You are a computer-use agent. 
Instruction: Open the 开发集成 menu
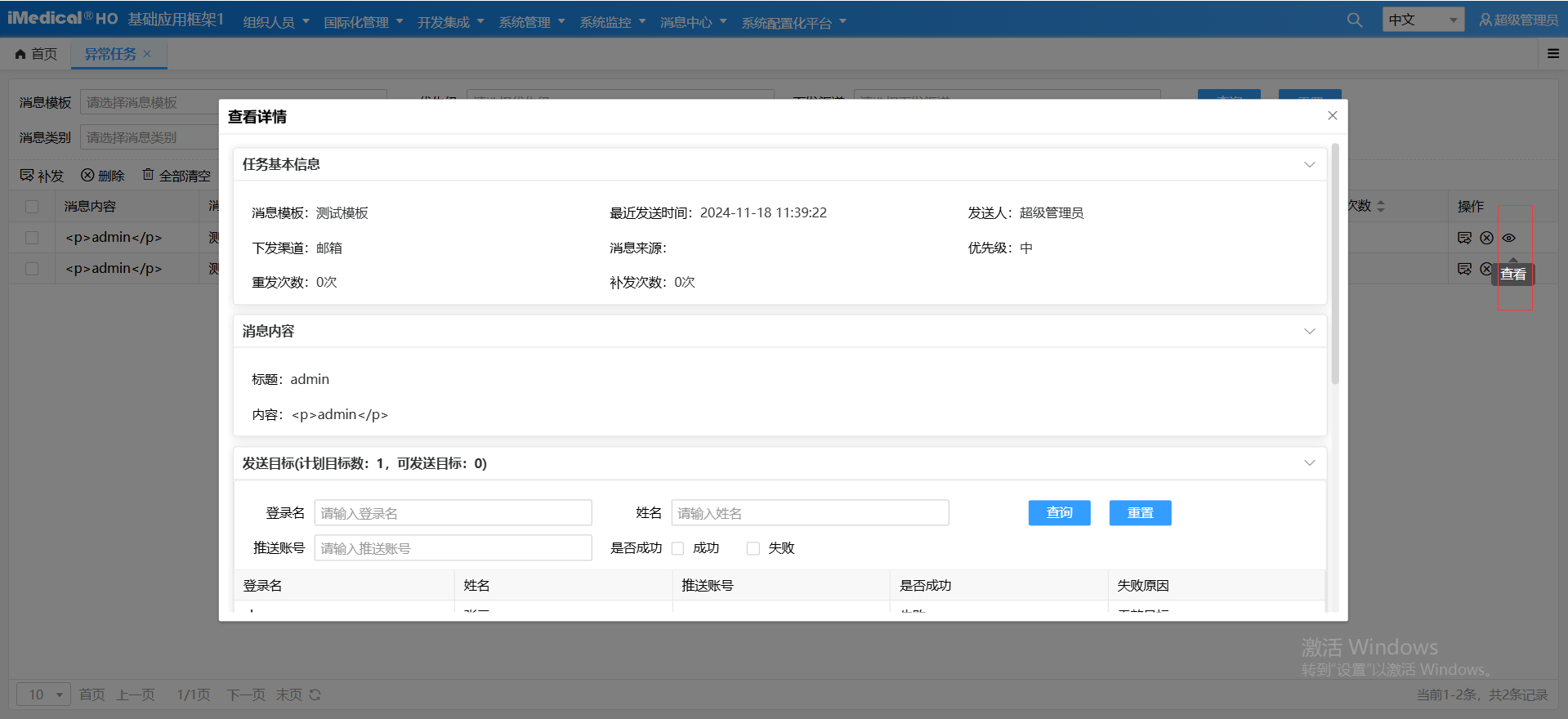451,22
